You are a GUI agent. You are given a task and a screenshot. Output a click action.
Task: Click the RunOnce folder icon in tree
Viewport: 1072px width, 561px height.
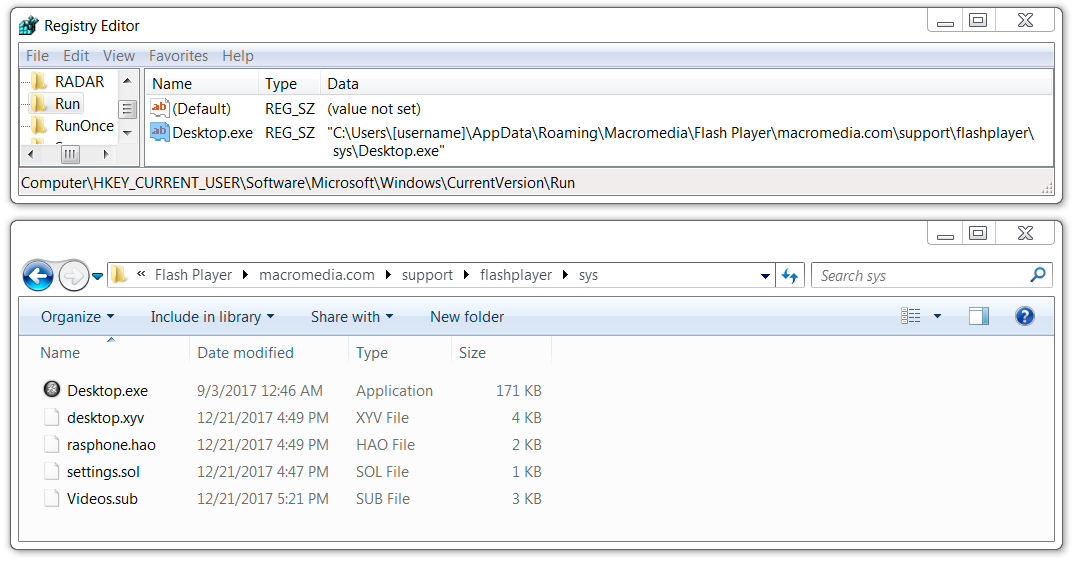point(40,126)
